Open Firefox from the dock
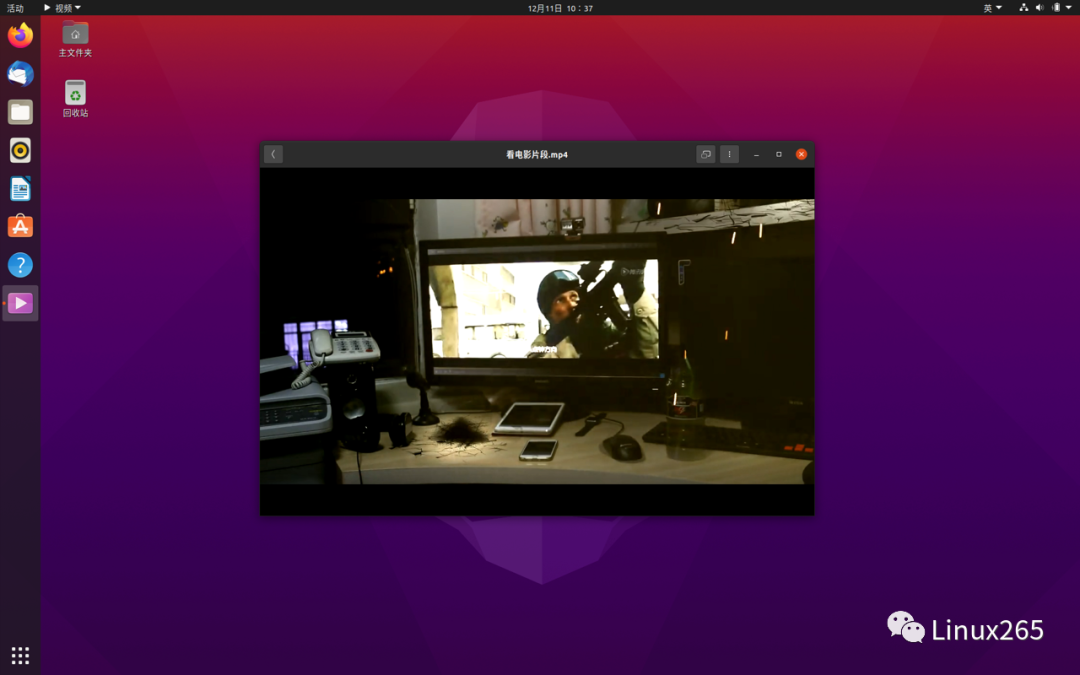 tap(20, 35)
